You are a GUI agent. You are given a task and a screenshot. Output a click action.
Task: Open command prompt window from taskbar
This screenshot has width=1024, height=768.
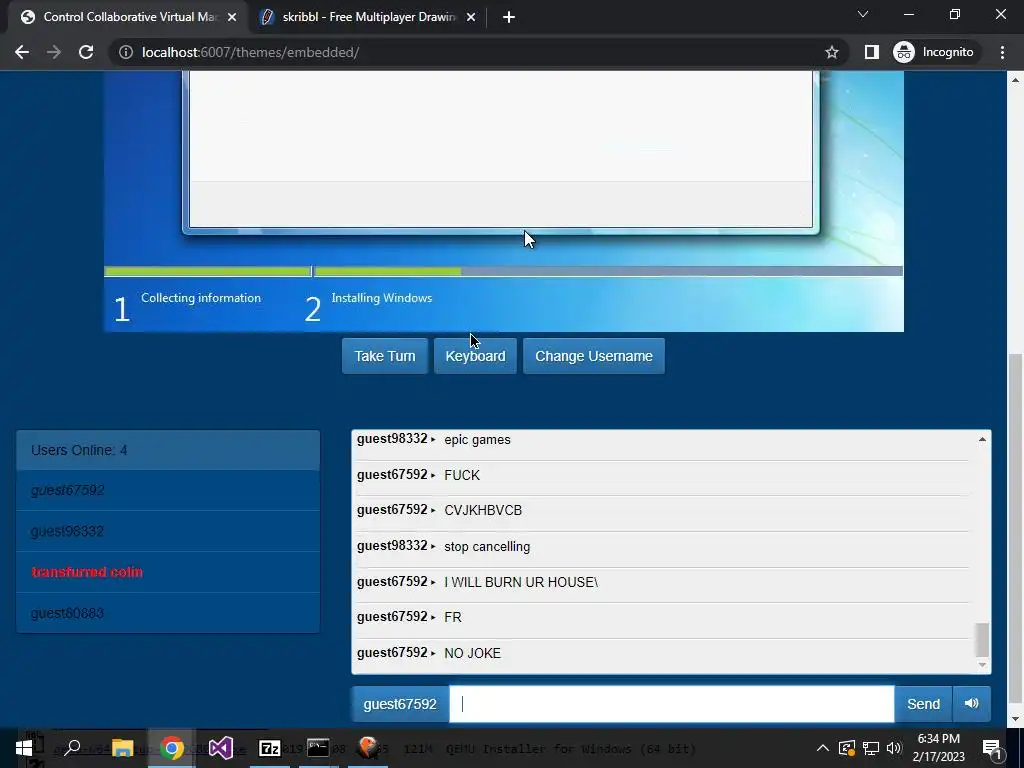coord(319,748)
